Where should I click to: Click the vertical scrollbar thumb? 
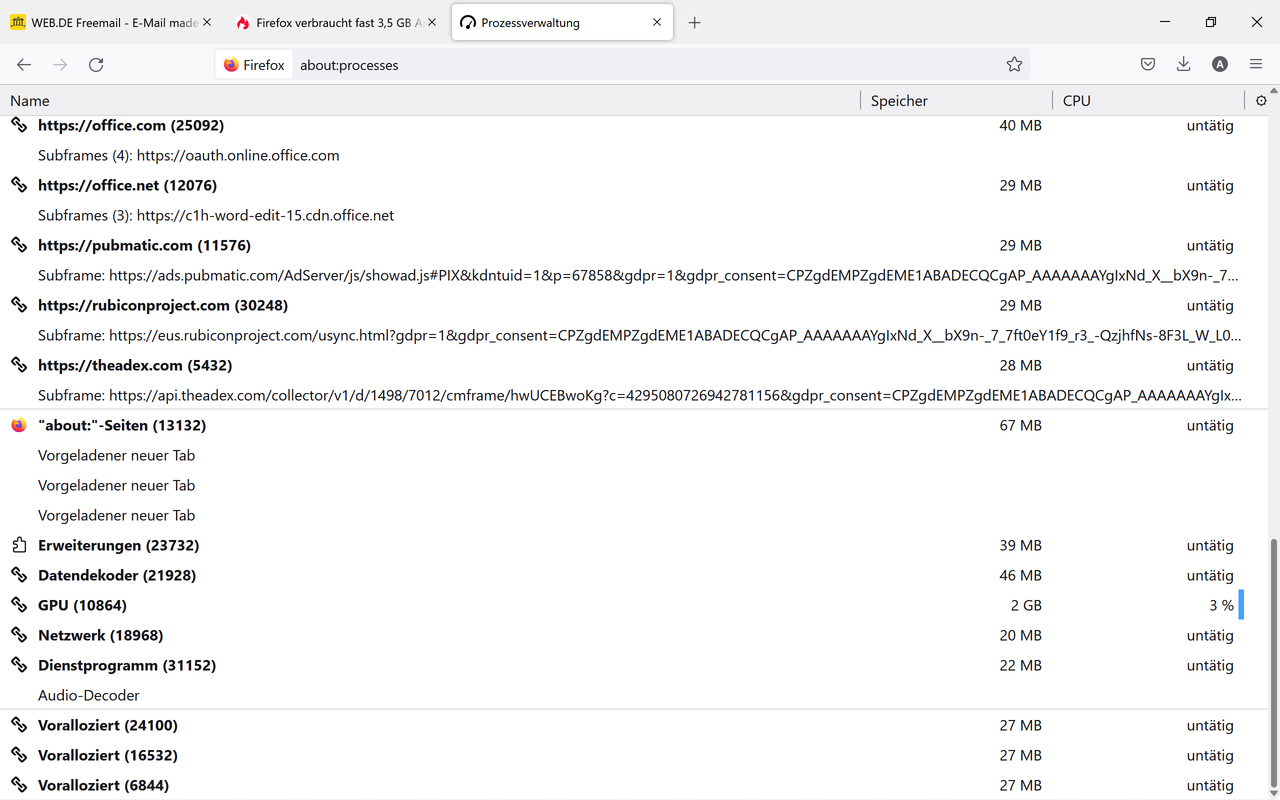[x=1274, y=663]
